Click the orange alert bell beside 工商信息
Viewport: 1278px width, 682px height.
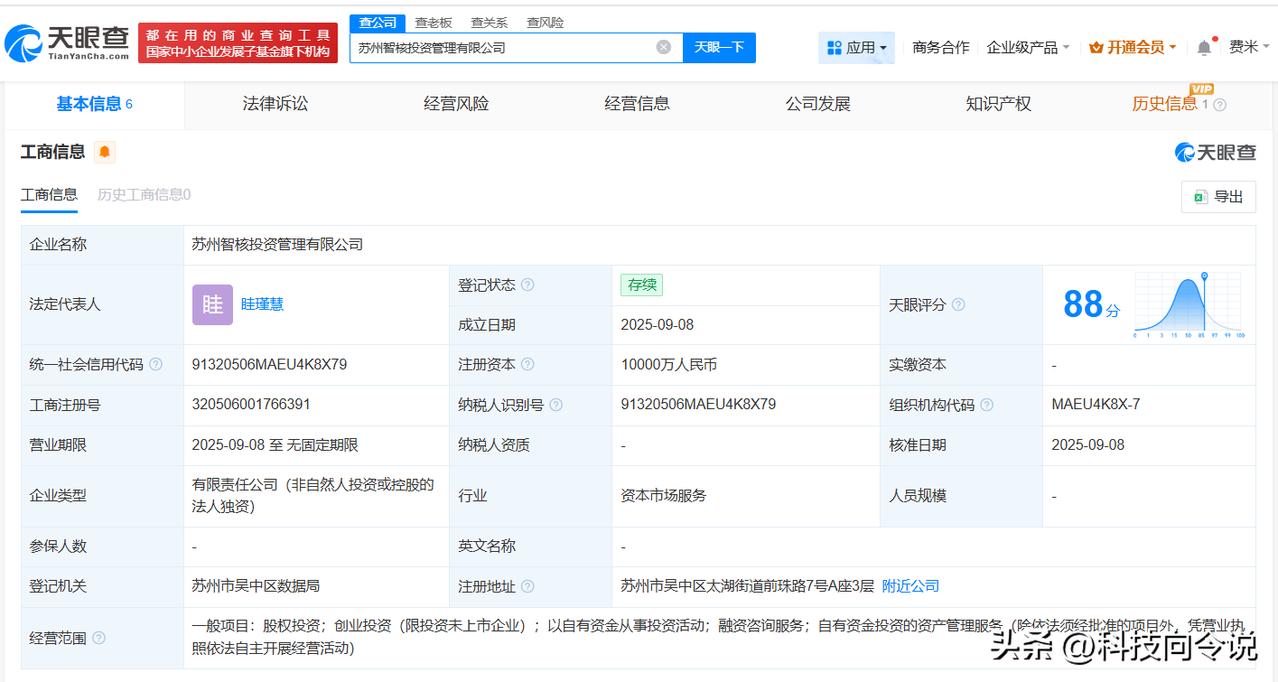[x=105, y=152]
